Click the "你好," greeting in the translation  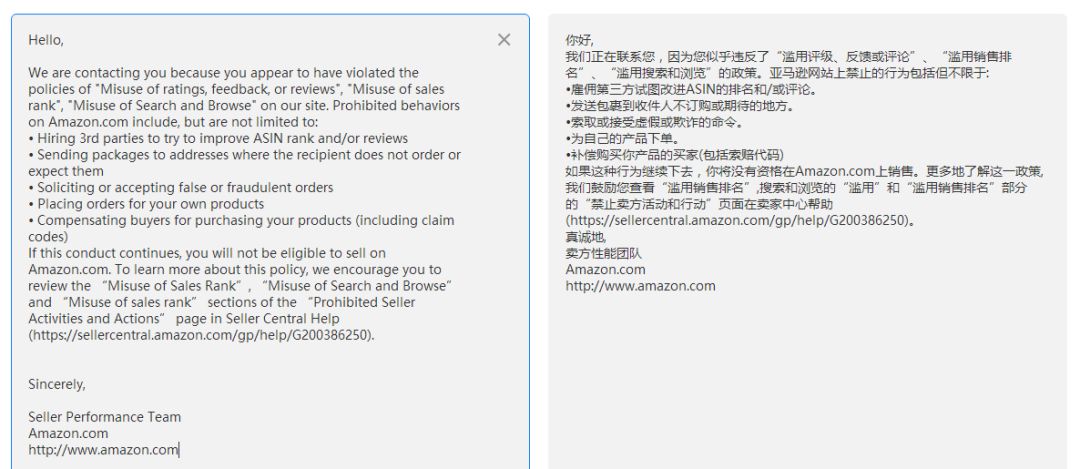(x=578, y=41)
